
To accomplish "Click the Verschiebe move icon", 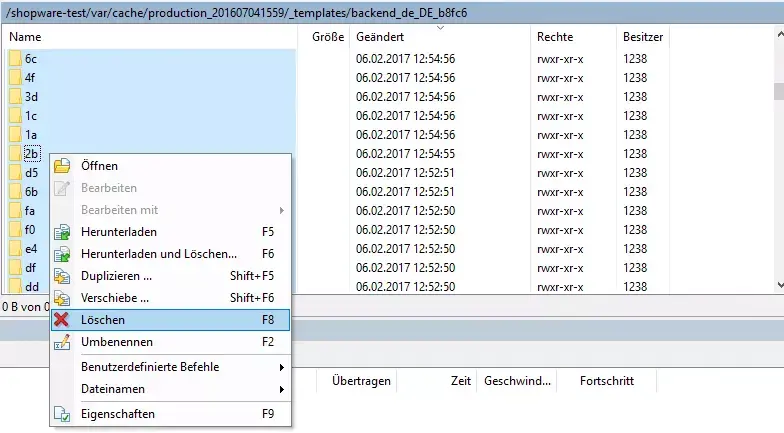I will 62,298.
